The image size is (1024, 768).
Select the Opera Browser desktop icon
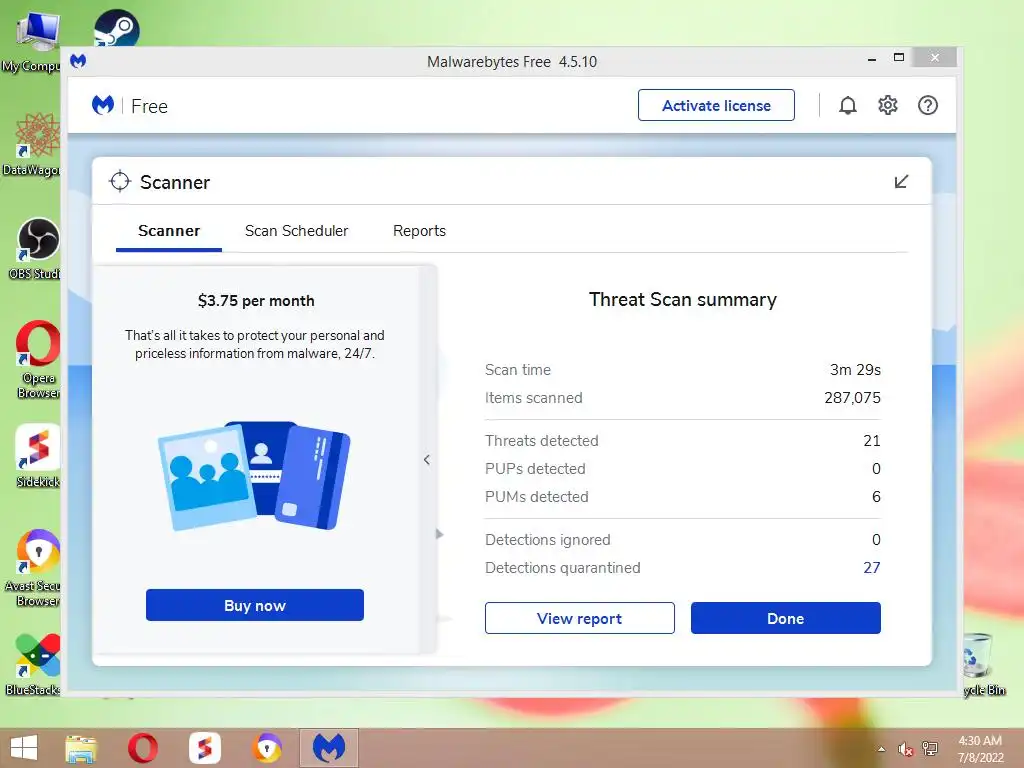coord(38,359)
